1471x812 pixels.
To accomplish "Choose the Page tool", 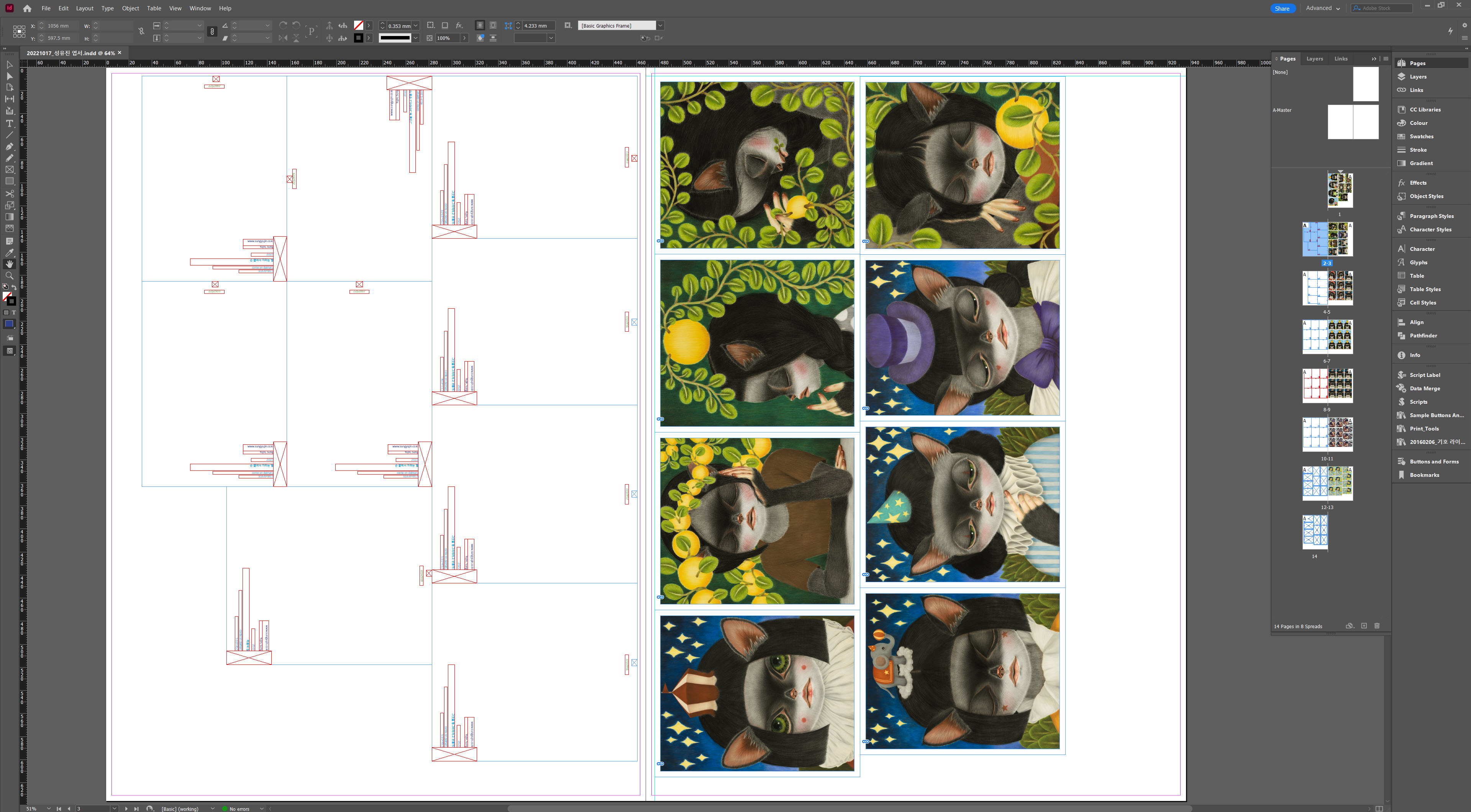I will click(9, 87).
